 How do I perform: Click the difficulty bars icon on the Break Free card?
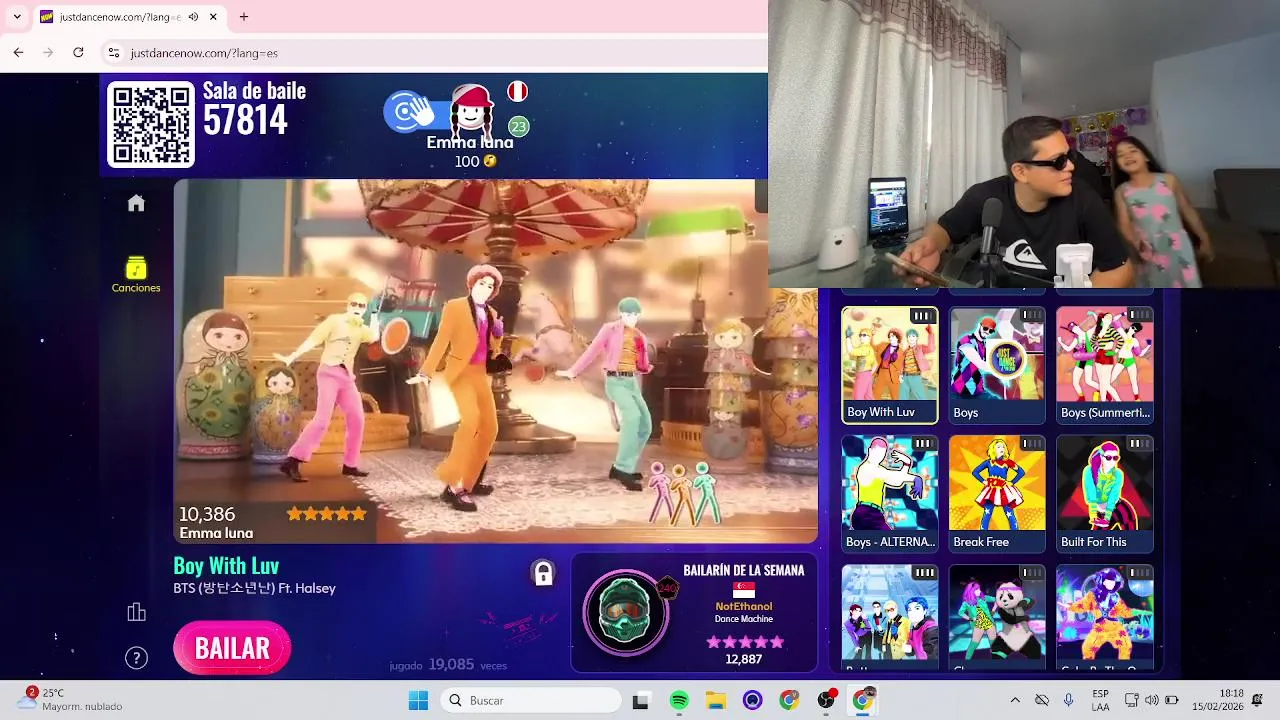point(1030,444)
